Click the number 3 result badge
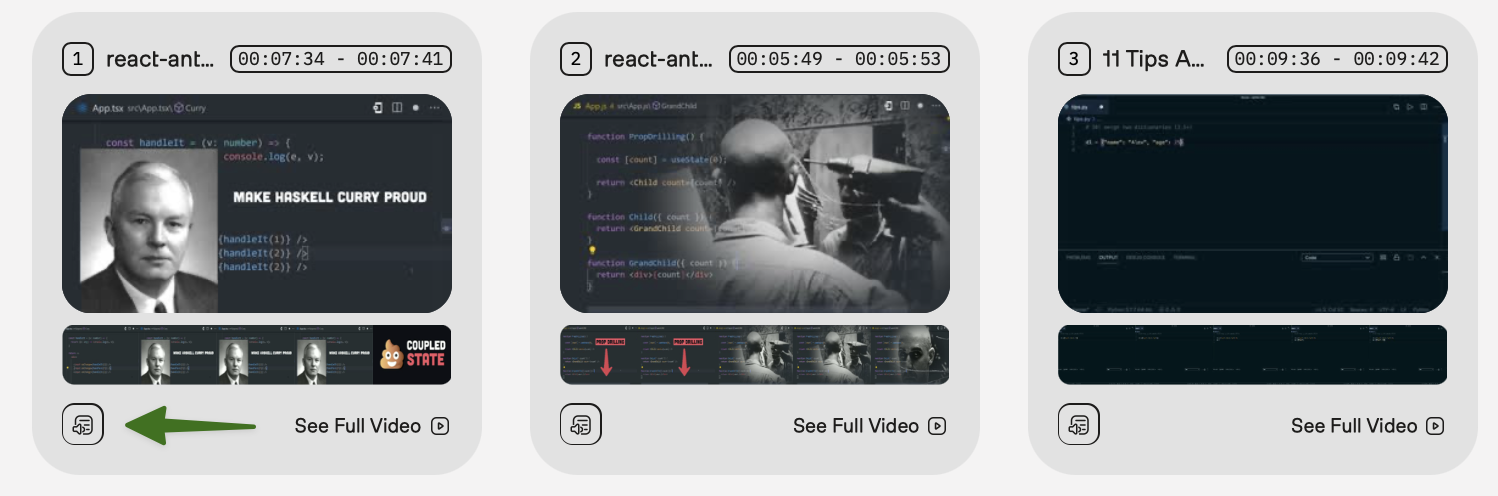The width and height of the screenshot is (1498, 496). [1074, 59]
